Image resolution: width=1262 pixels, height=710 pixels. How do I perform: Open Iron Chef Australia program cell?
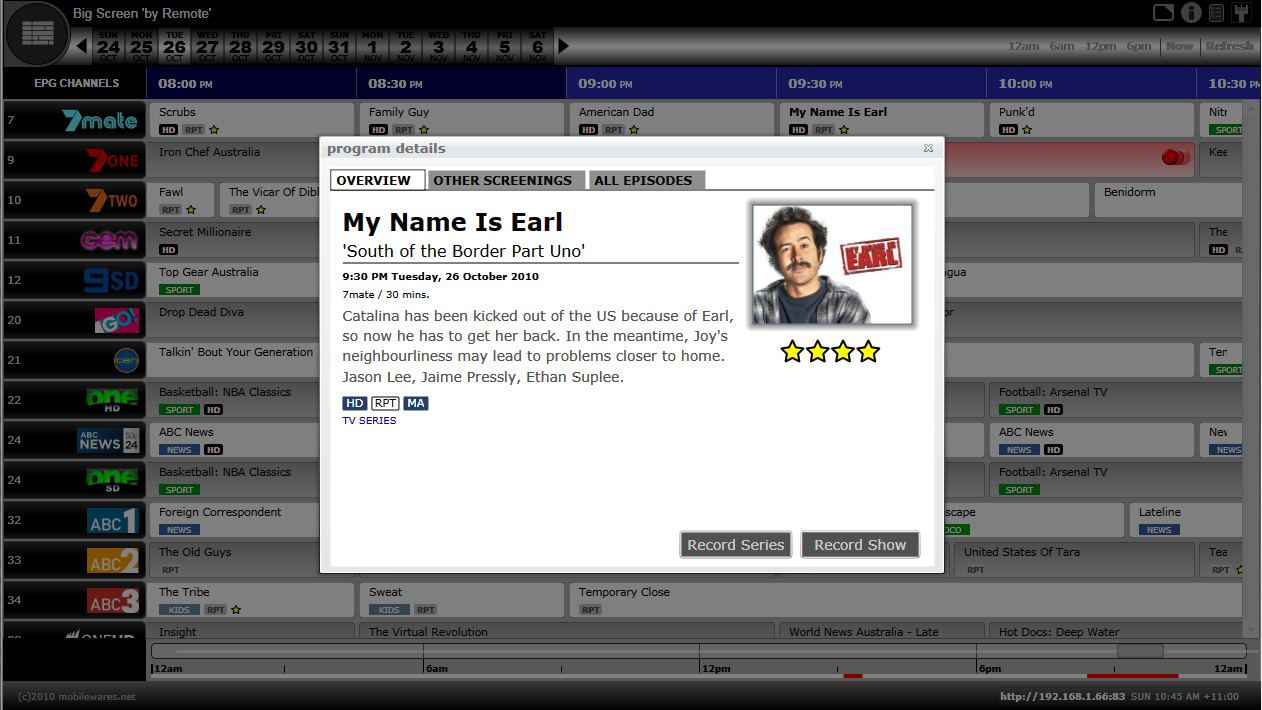point(234,160)
